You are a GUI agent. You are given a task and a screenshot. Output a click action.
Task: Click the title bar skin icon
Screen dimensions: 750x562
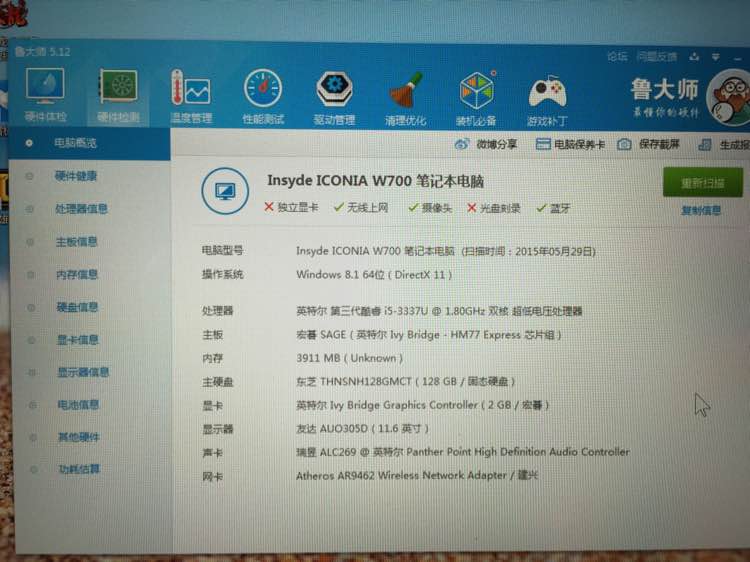point(694,57)
